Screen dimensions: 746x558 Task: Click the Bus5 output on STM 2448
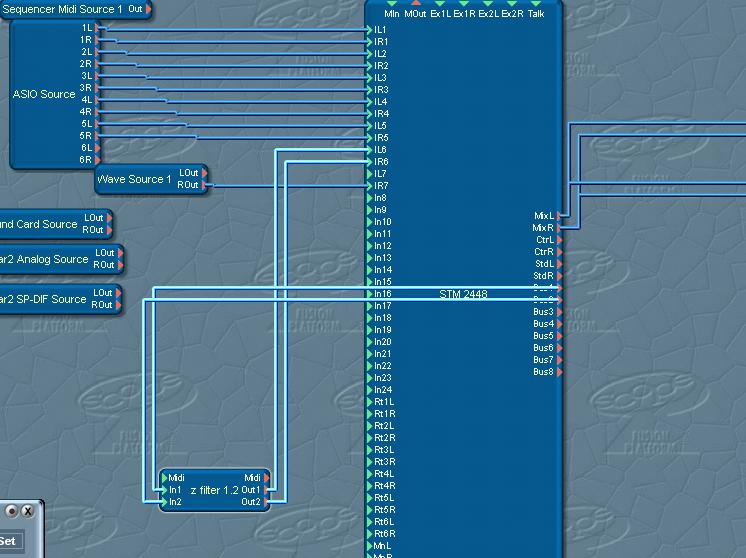click(560, 335)
